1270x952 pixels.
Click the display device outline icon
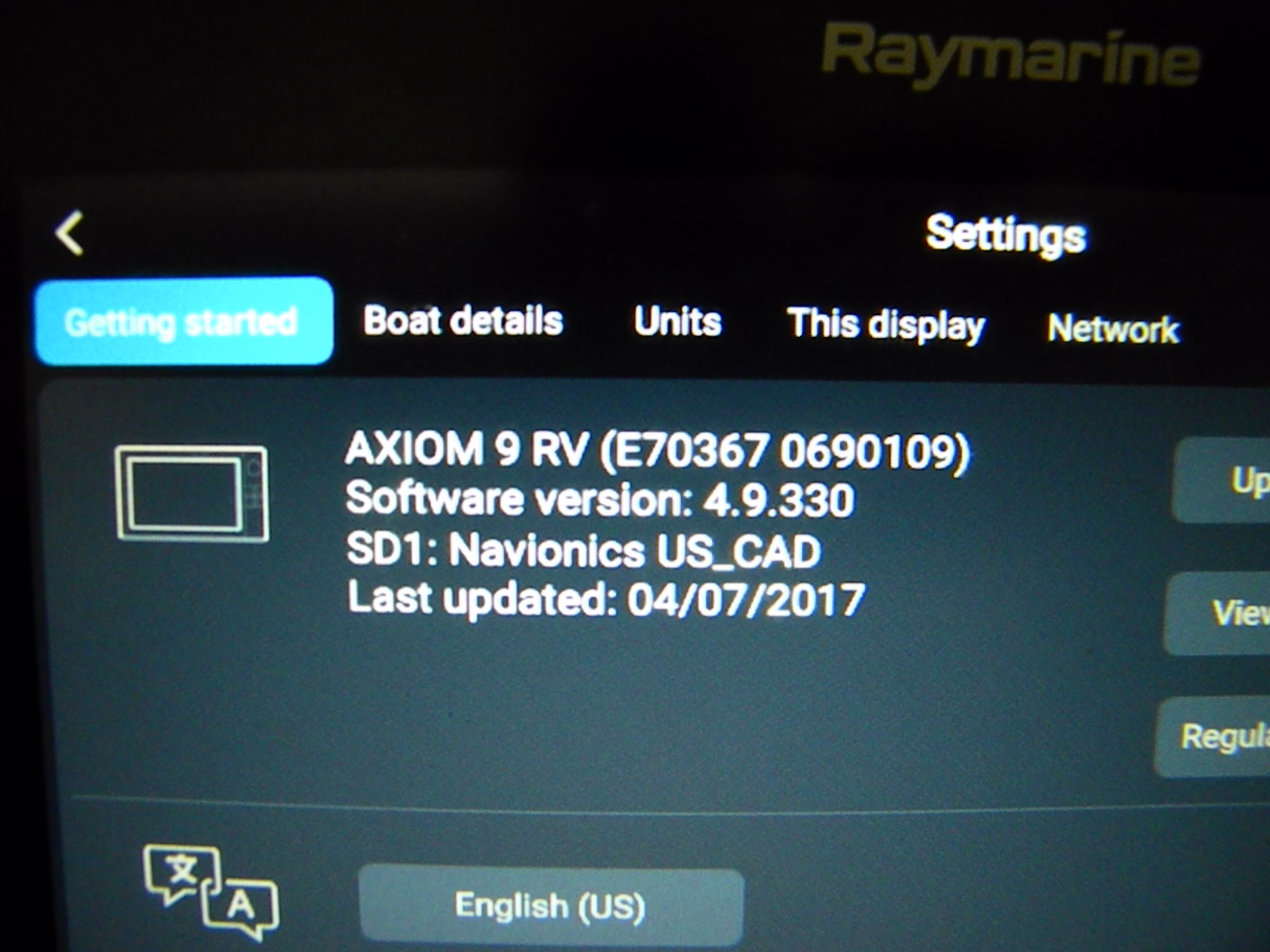tap(192, 493)
